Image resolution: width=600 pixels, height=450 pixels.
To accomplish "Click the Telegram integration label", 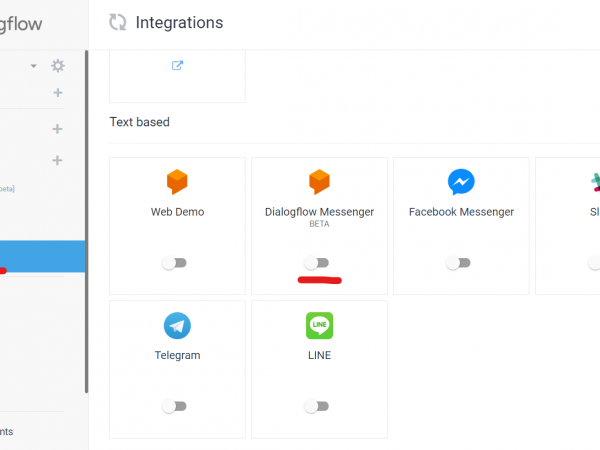I will 177,355.
